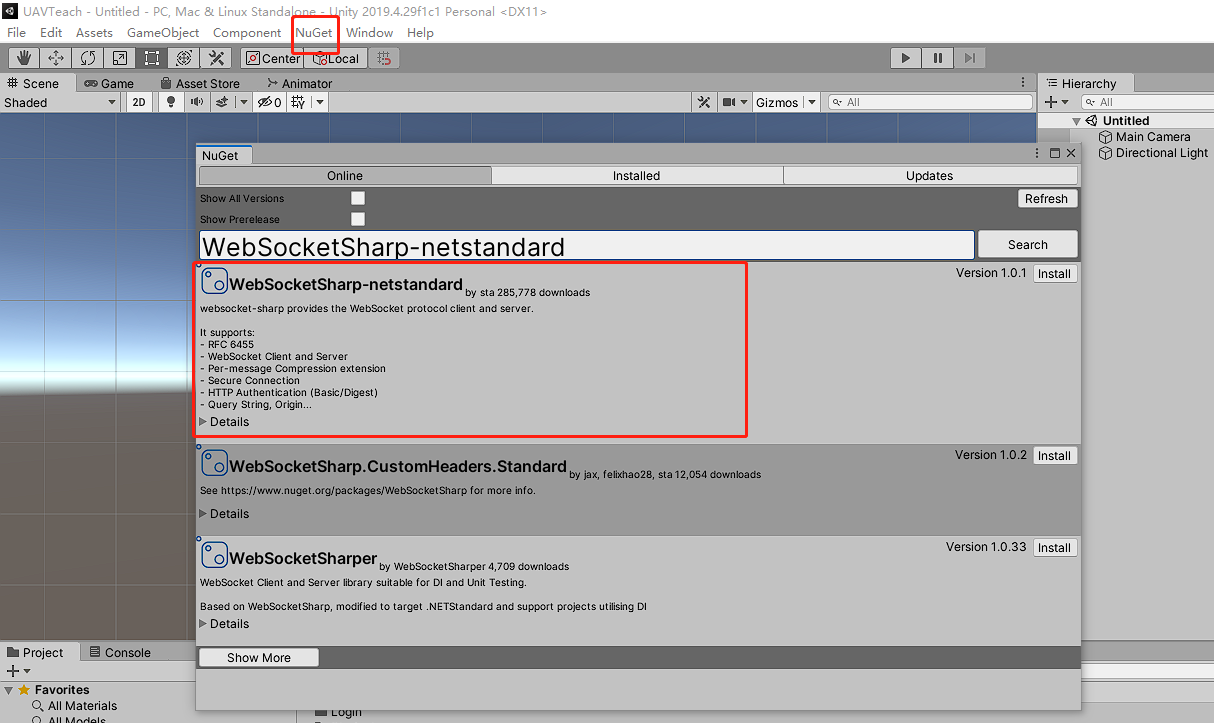
Task: Expand Details of WebSocketSharper
Action: 224,623
